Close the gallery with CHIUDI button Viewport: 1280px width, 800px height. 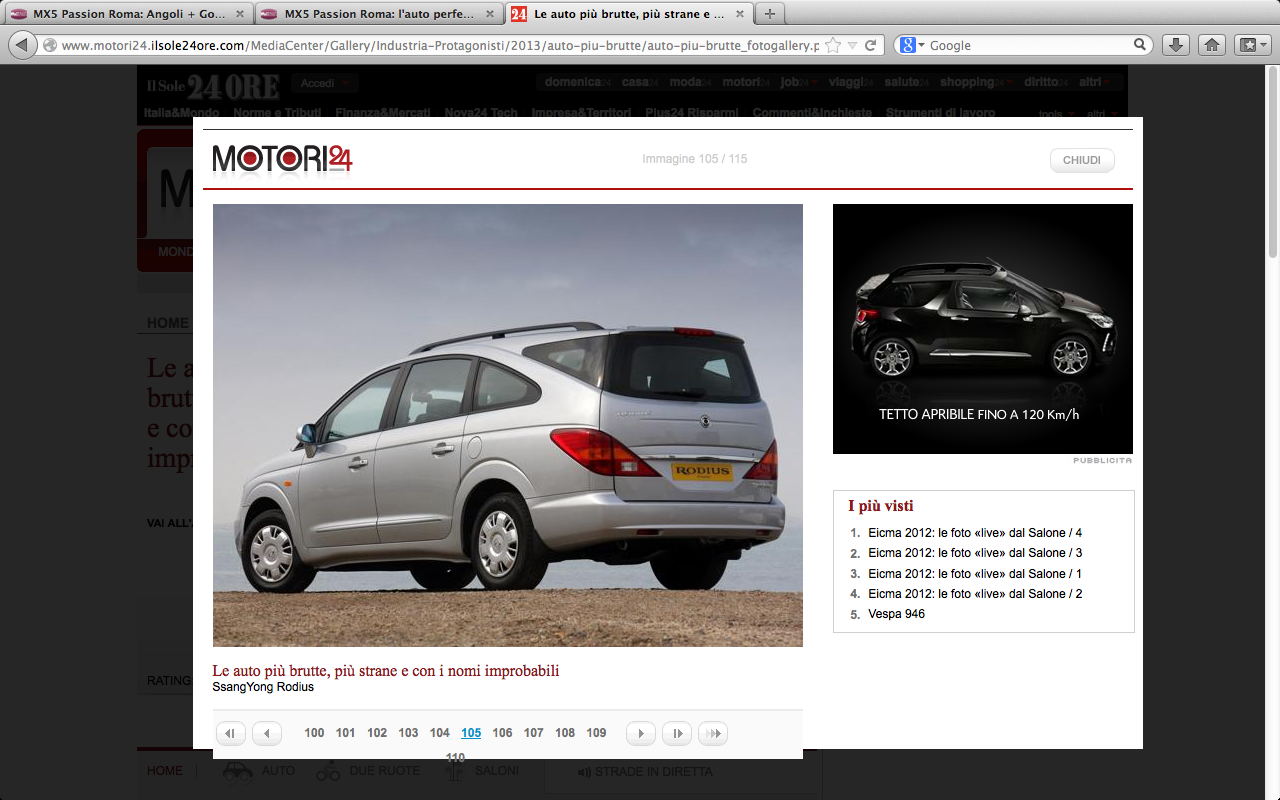1082,160
